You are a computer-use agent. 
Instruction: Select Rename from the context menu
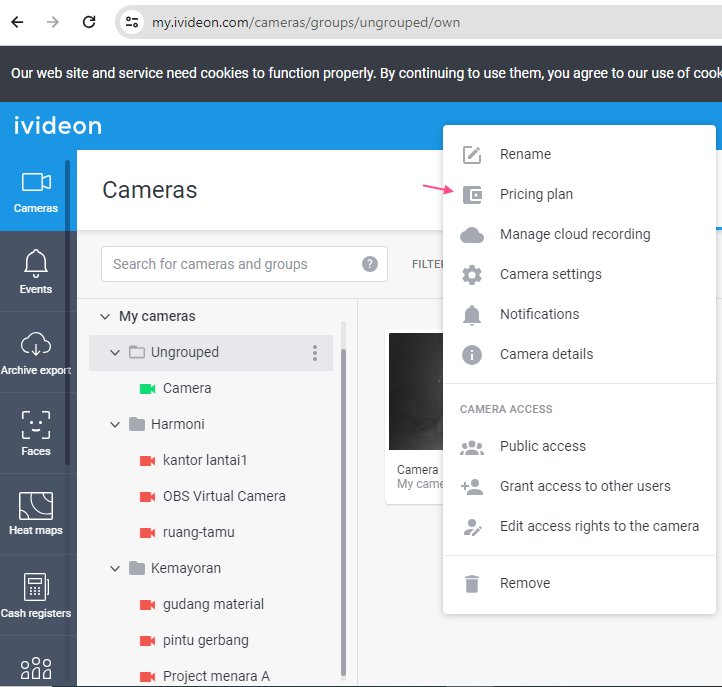pos(579,154)
